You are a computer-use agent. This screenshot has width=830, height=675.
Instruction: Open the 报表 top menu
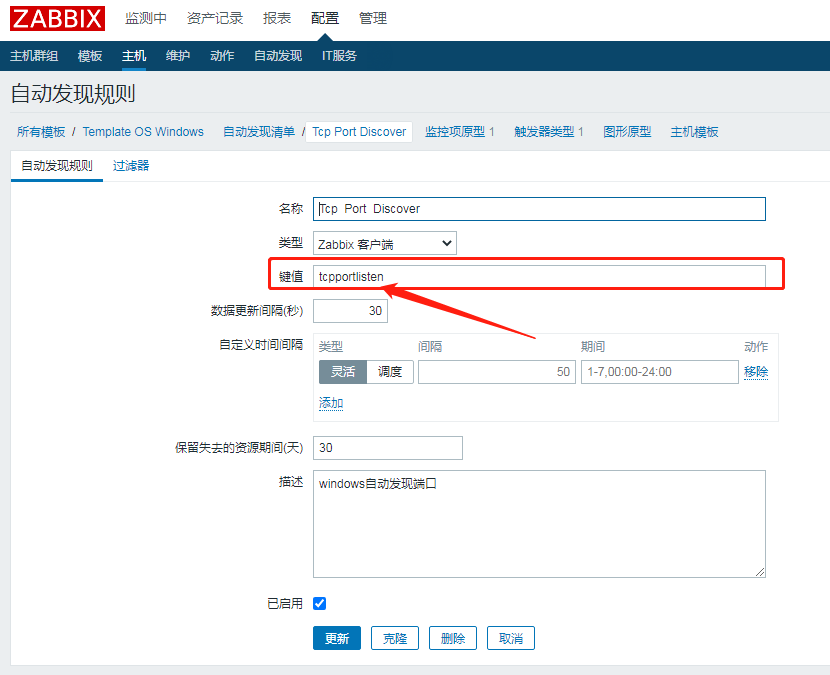277,18
